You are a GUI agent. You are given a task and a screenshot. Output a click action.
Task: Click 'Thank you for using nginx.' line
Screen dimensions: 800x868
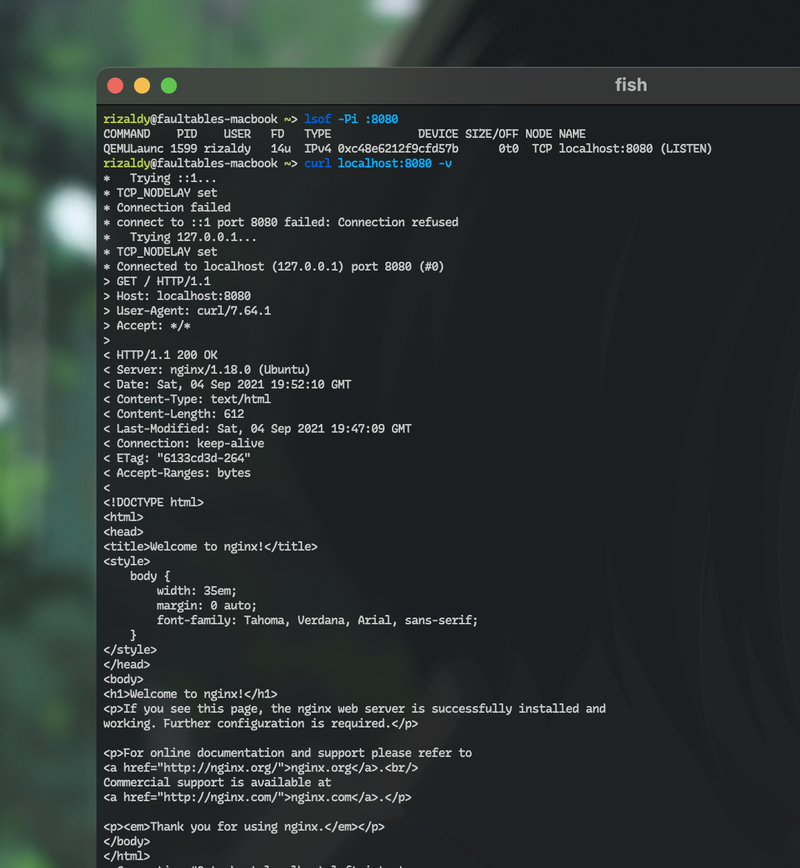(x=244, y=826)
